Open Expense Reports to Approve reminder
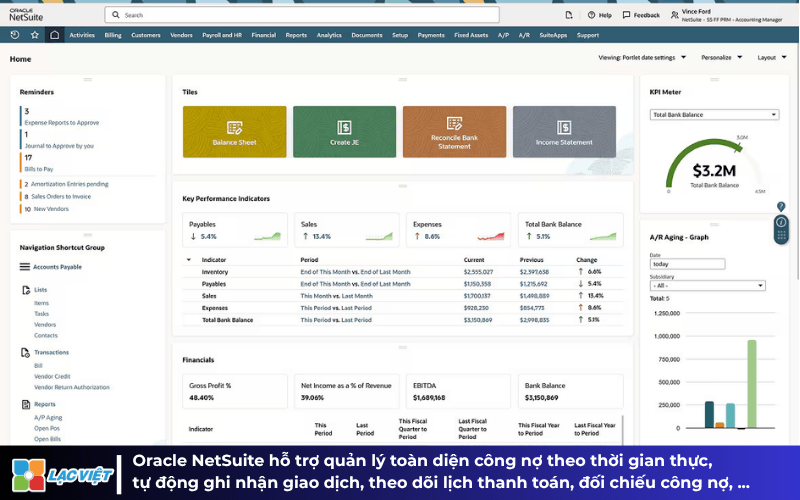This screenshot has height=500, width=800. pos(62,122)
